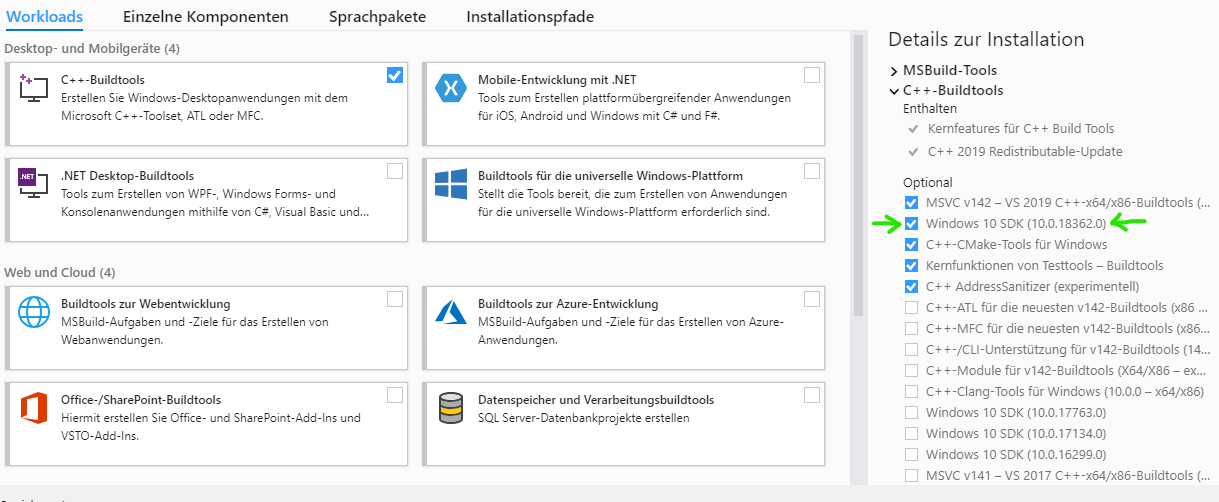Screen dimensions: 1219x502
Task: Switch to Einzelne Komponenten tab
Action: point(206,17)
